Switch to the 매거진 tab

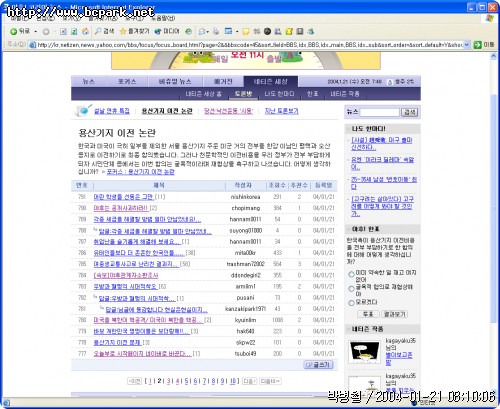(x=223, y=81)
